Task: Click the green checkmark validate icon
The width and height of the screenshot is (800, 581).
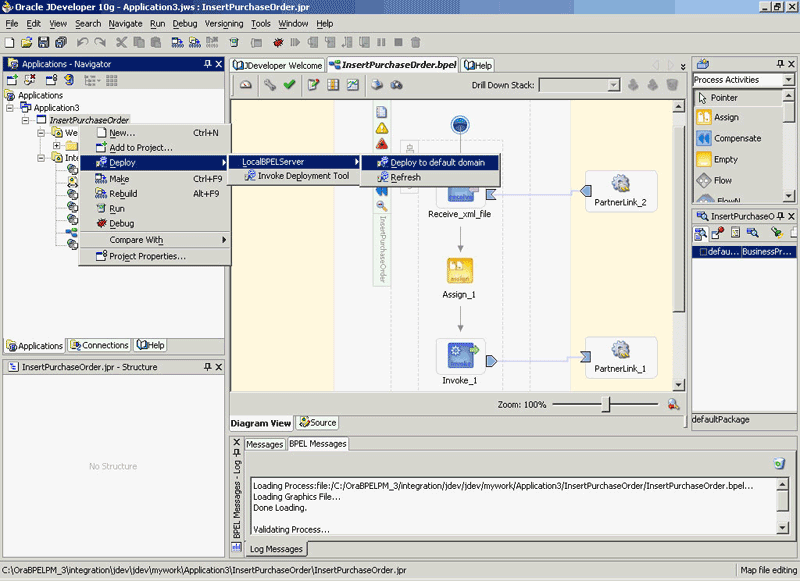Action: click(x=289, y=85)
